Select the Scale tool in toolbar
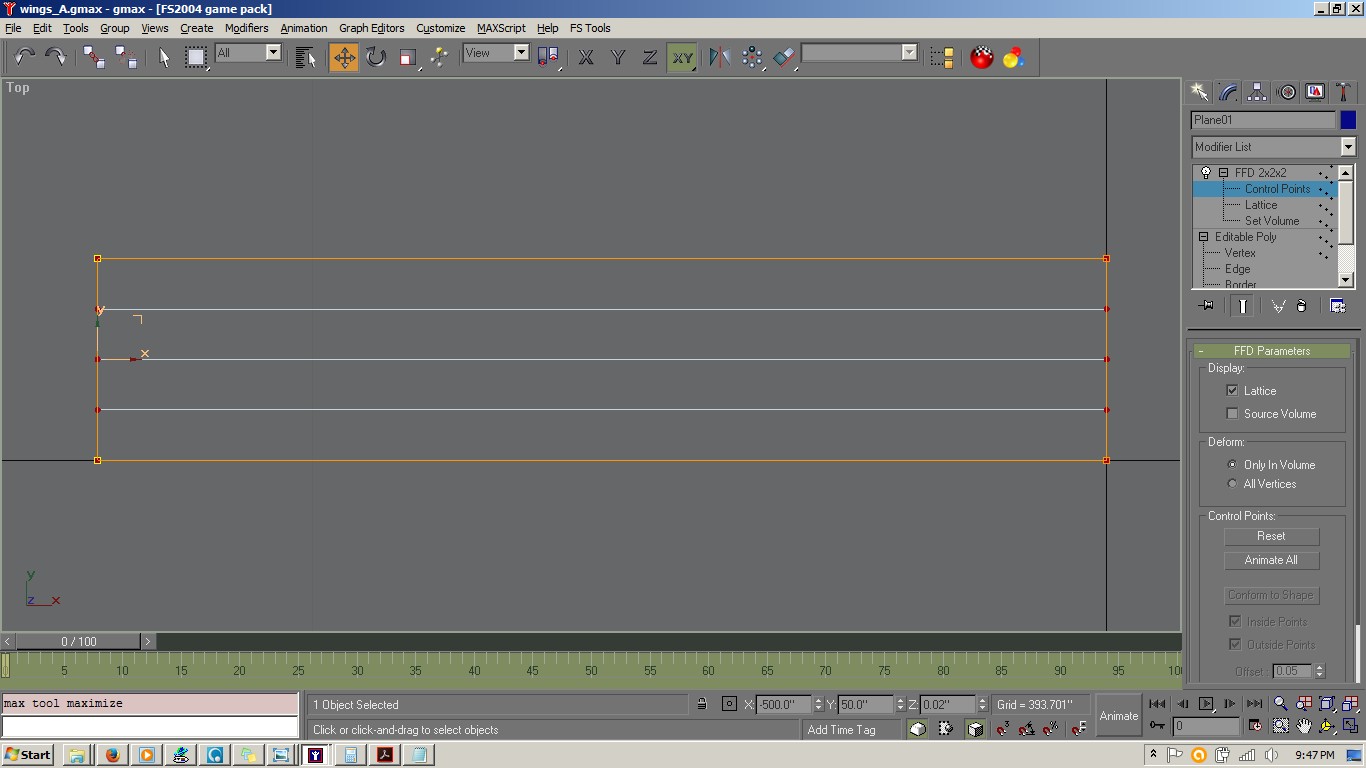Image resolution: width=1366 pixels, height=768 pixels. [407, 57]
